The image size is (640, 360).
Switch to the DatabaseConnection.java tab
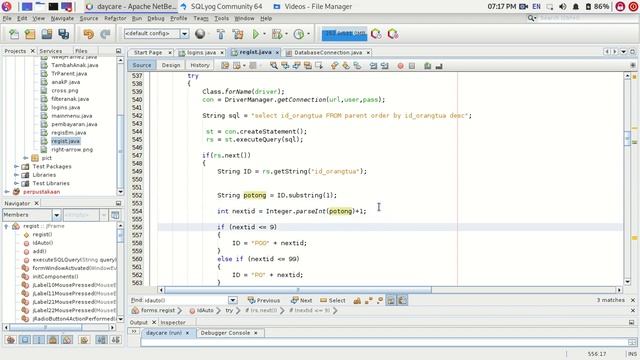coord(328,53)
